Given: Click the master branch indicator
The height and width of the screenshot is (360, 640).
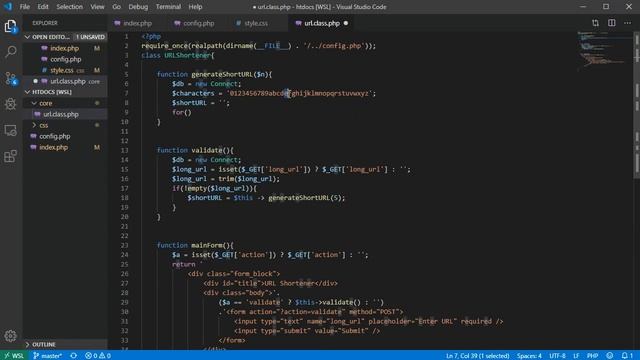Looking at the screenshot, I should (47, 356).
